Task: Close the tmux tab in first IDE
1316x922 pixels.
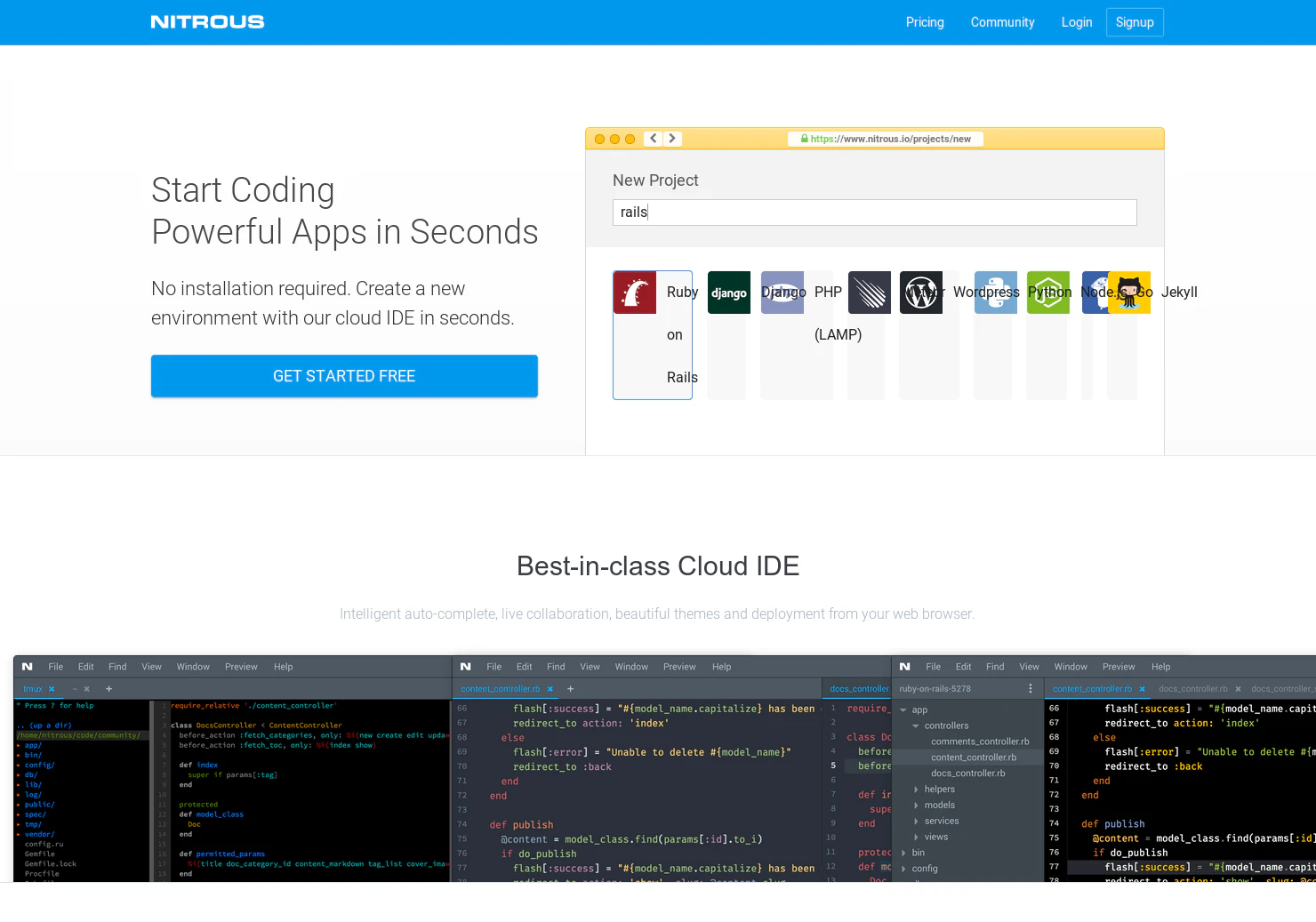Action: pos(52,689)
